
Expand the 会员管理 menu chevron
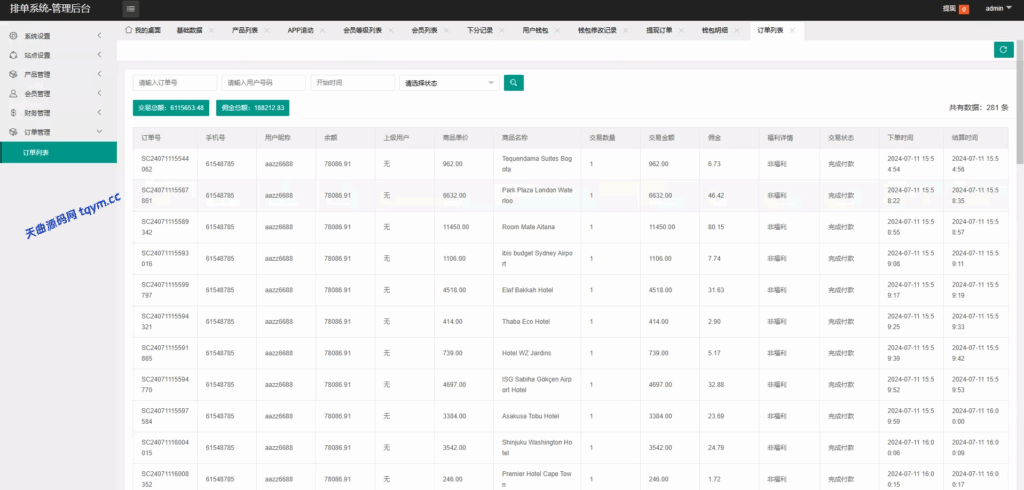click(x=99, y=93)
